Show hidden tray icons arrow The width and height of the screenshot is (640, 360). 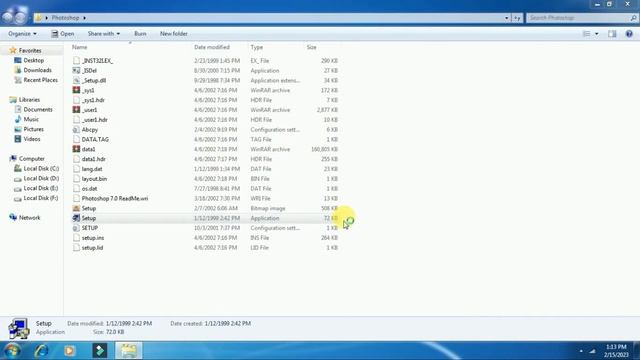pyautogui.click(x=581, y=351)
